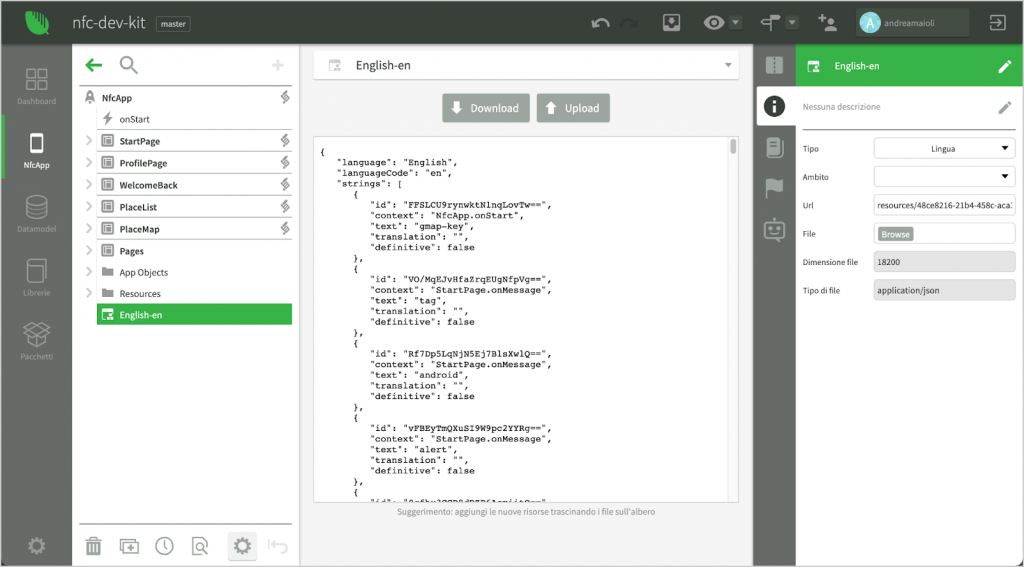This screenshot has height=567, width=1024.
Task: Open the dropdown arrow beside the signpost icon
Action: click(792, 23)
